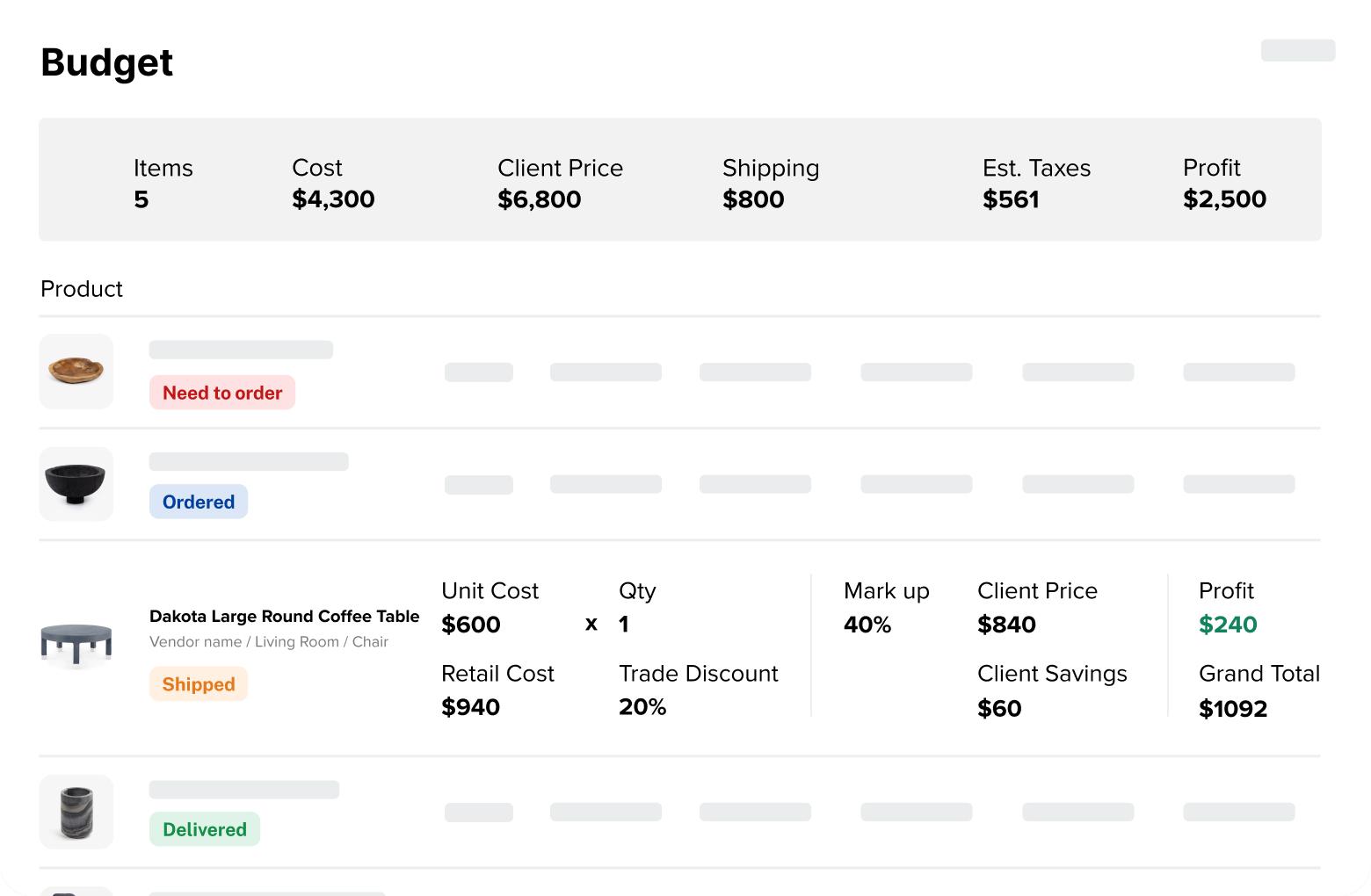Open the 'Ordered' status badge
Screen dimensions: 1371x896
pos(199,502)
